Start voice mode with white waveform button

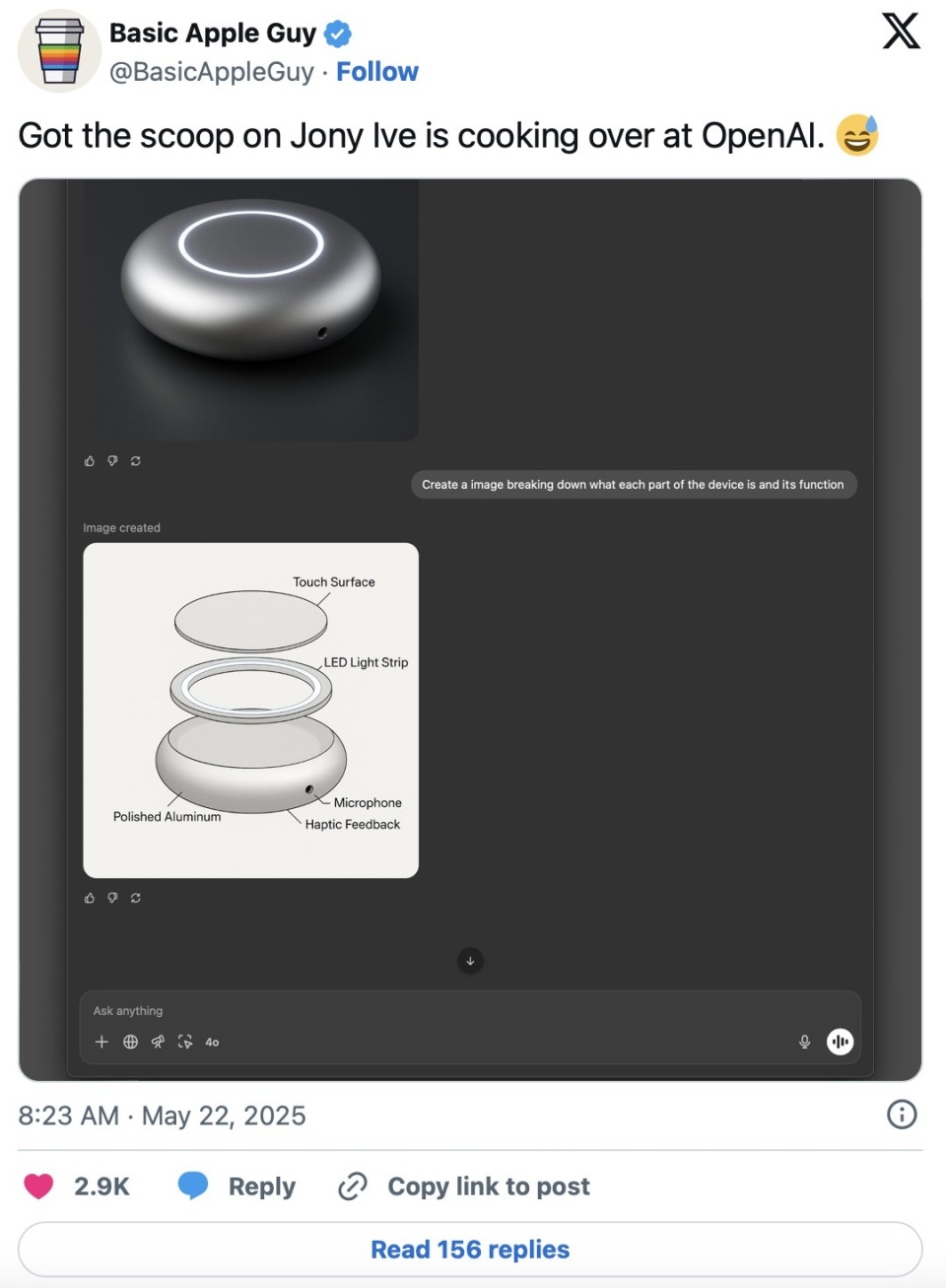pyautogui.click(x=840, y=1042)
